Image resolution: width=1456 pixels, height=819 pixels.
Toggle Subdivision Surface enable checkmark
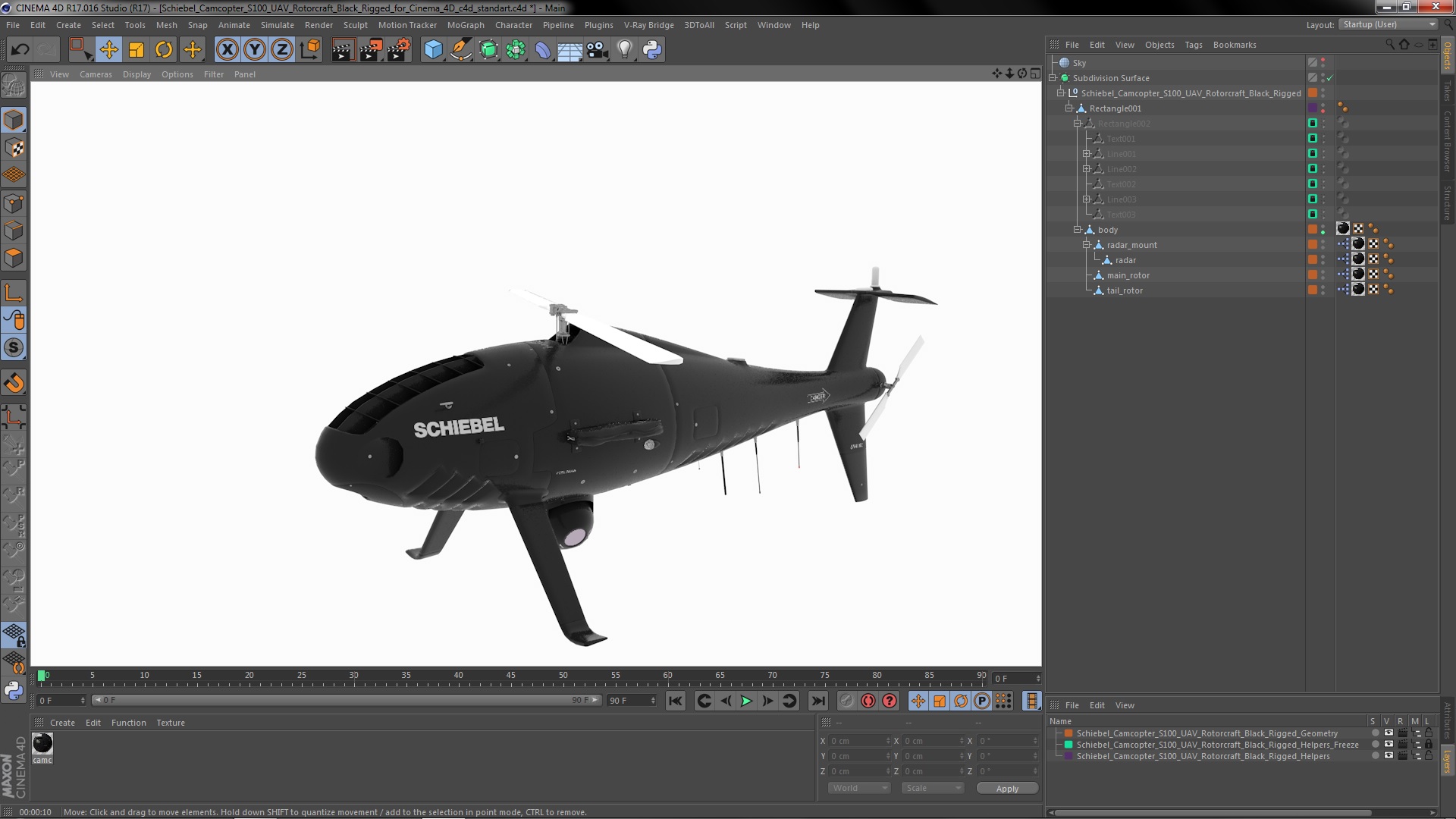coord(1329,78)
